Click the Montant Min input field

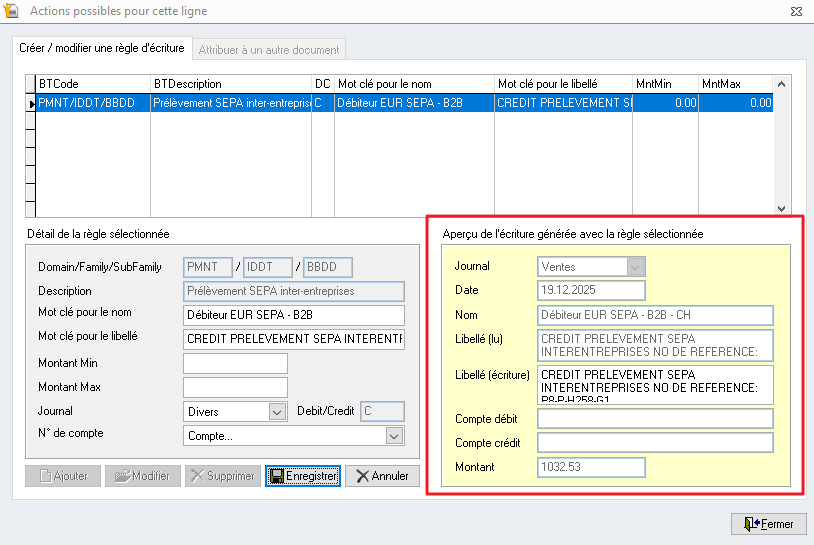(236, 363)
